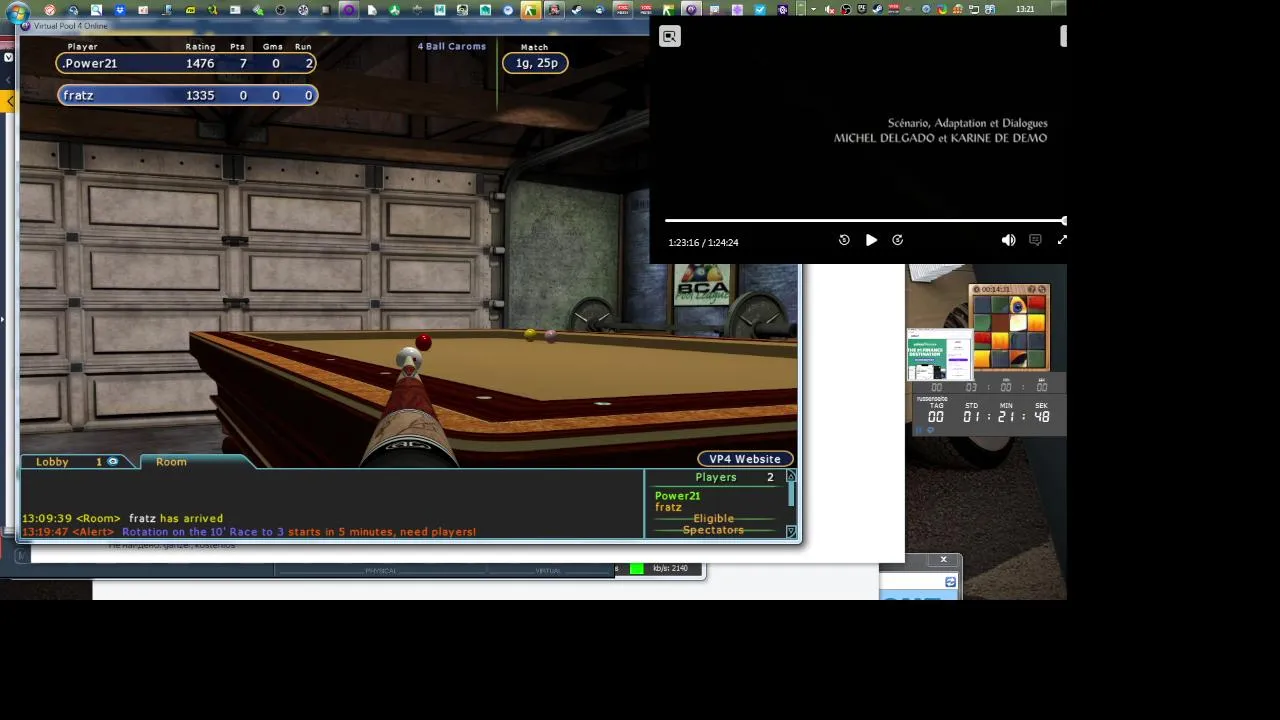Click the video progress end handle
The image size is (1280, 720).
point(1064,221)
